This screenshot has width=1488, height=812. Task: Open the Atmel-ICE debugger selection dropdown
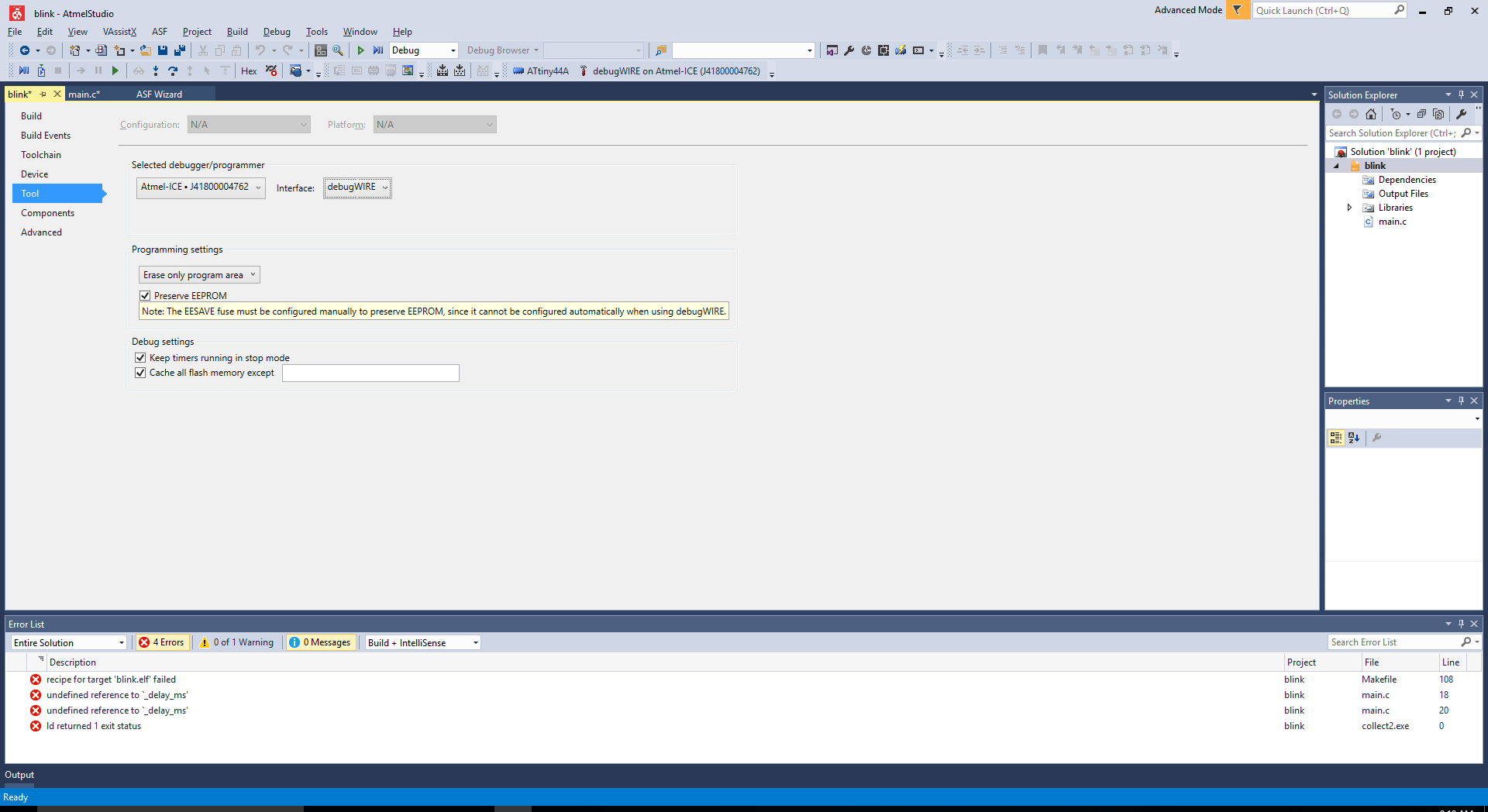[x=201, y=188]
